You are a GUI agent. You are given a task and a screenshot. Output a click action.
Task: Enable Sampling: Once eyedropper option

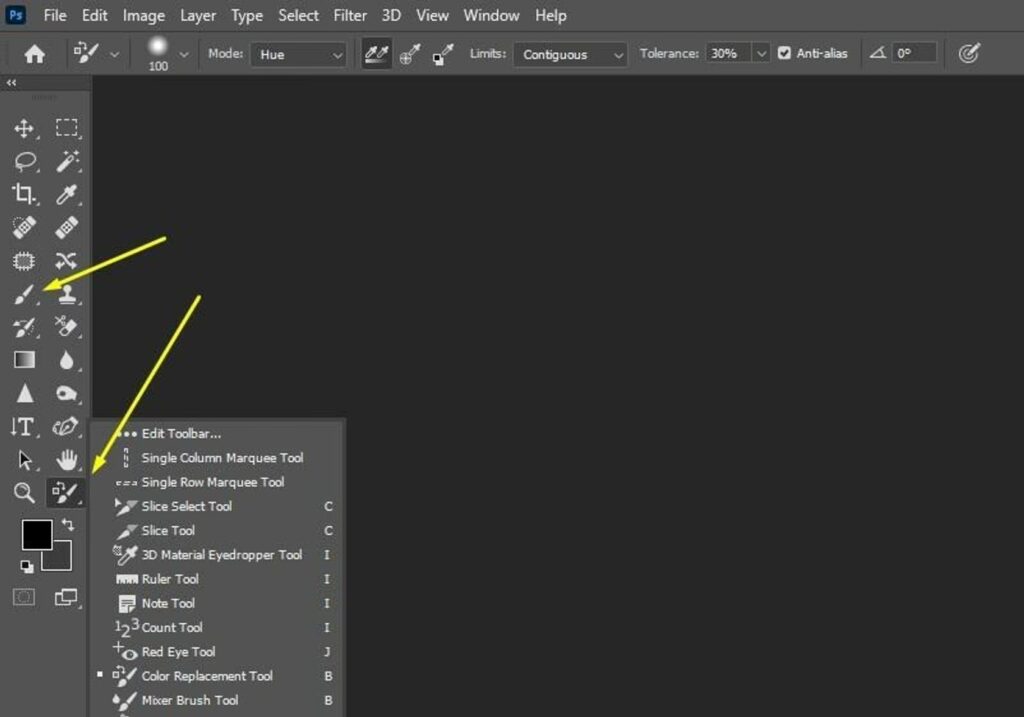click(x=409, y=55)
